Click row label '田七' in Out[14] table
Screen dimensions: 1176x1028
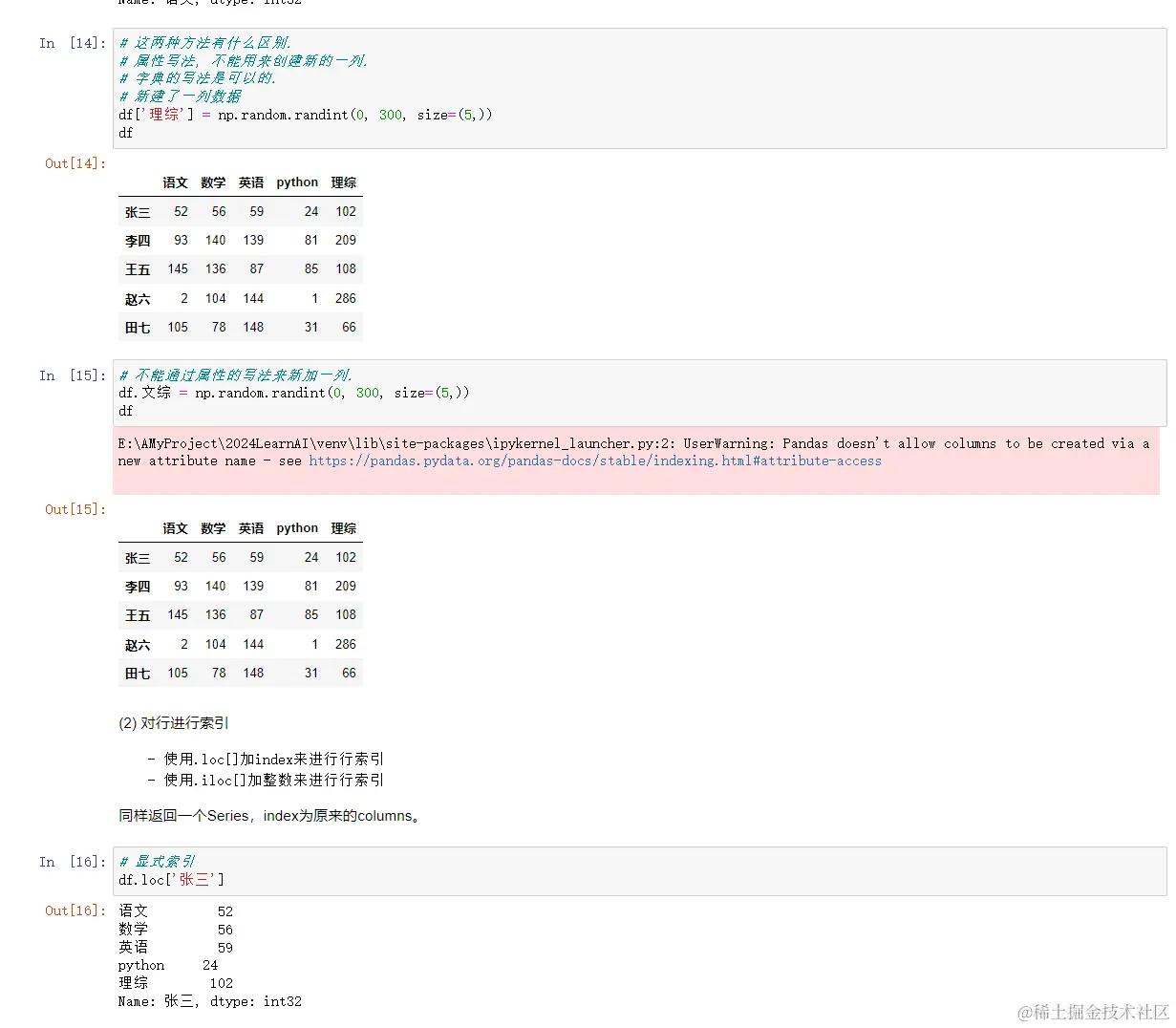138,328
